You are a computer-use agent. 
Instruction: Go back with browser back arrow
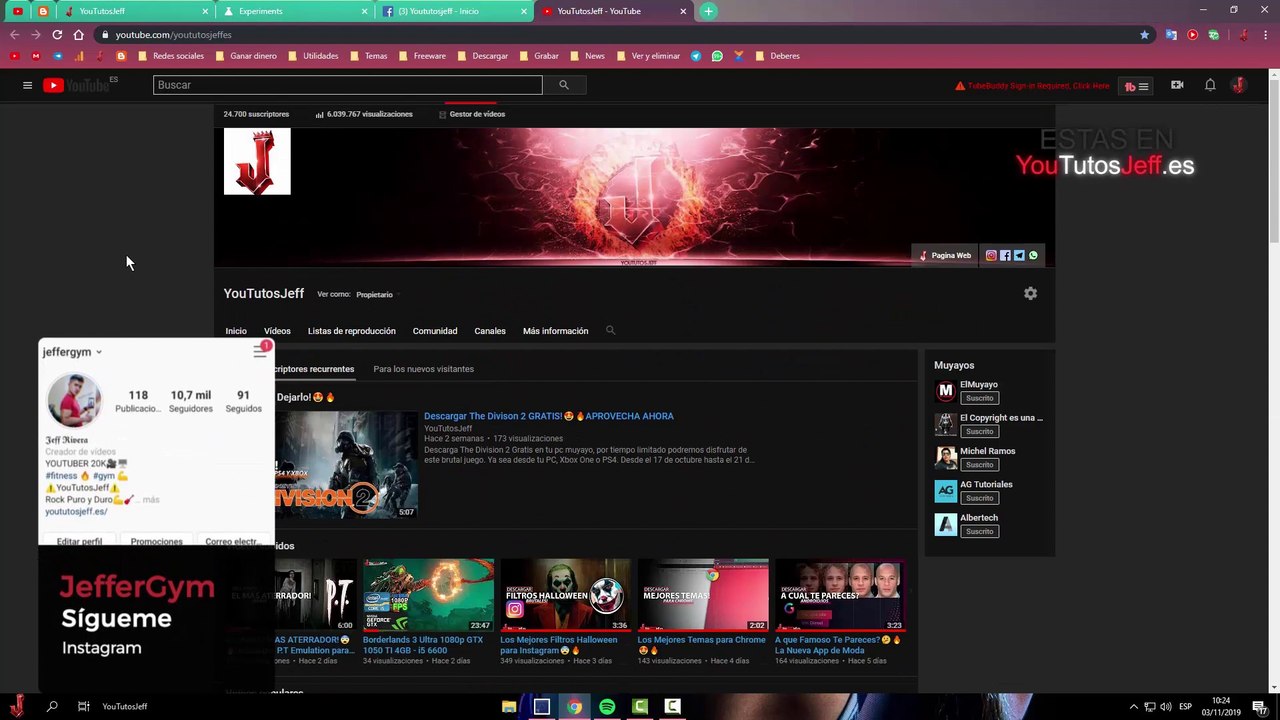tap(14, 34)
